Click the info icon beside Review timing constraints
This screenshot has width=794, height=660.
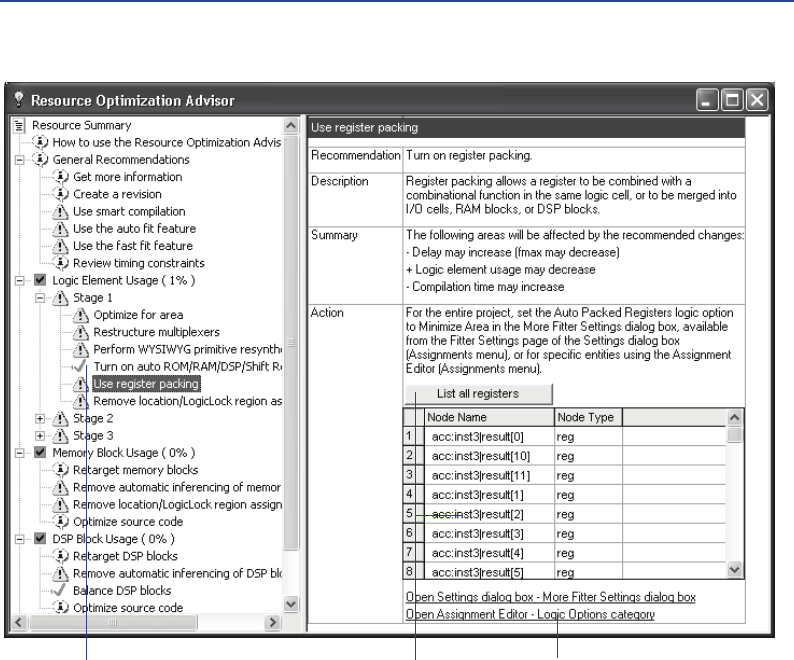pyautogui.click(x=61, y=263)
